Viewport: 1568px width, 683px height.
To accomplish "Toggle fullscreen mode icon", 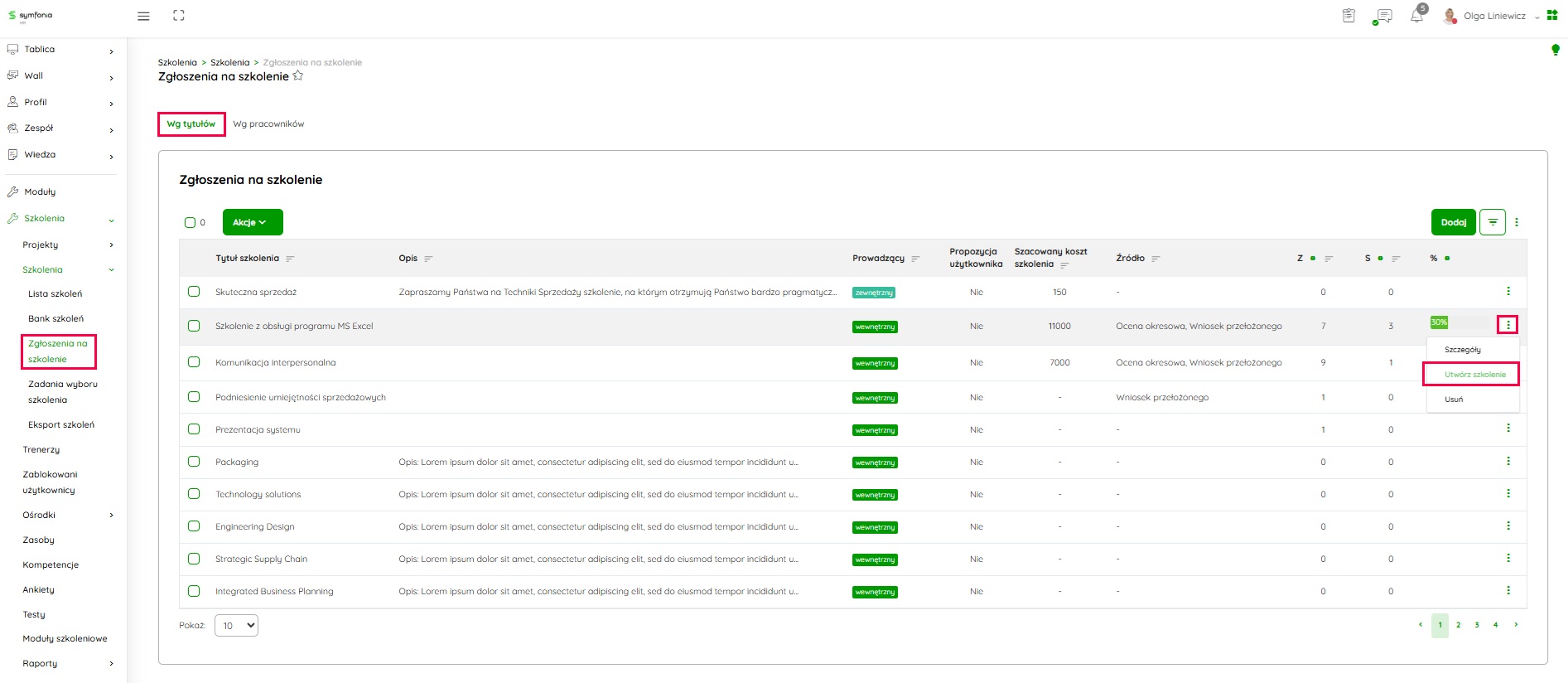I will coord(178,16).
